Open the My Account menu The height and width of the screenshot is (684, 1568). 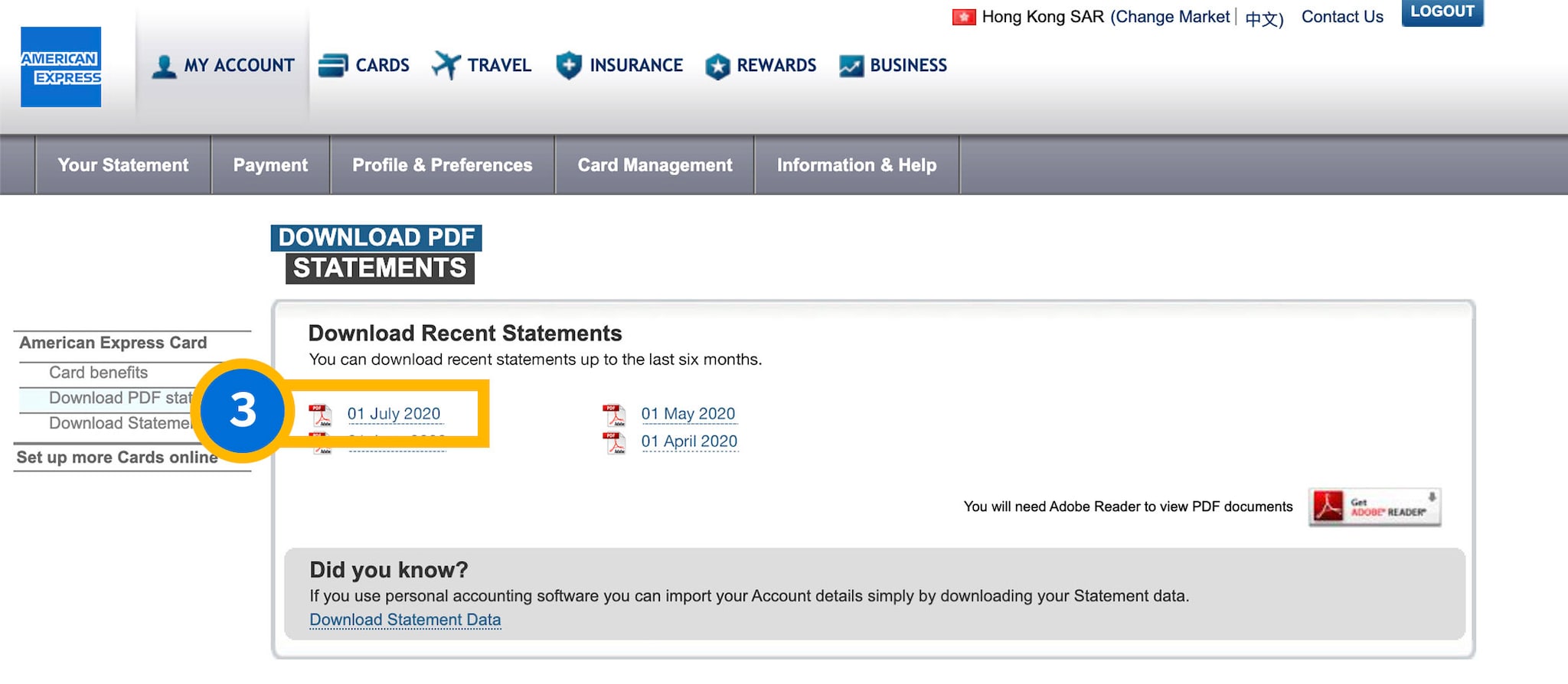point(224,66)
